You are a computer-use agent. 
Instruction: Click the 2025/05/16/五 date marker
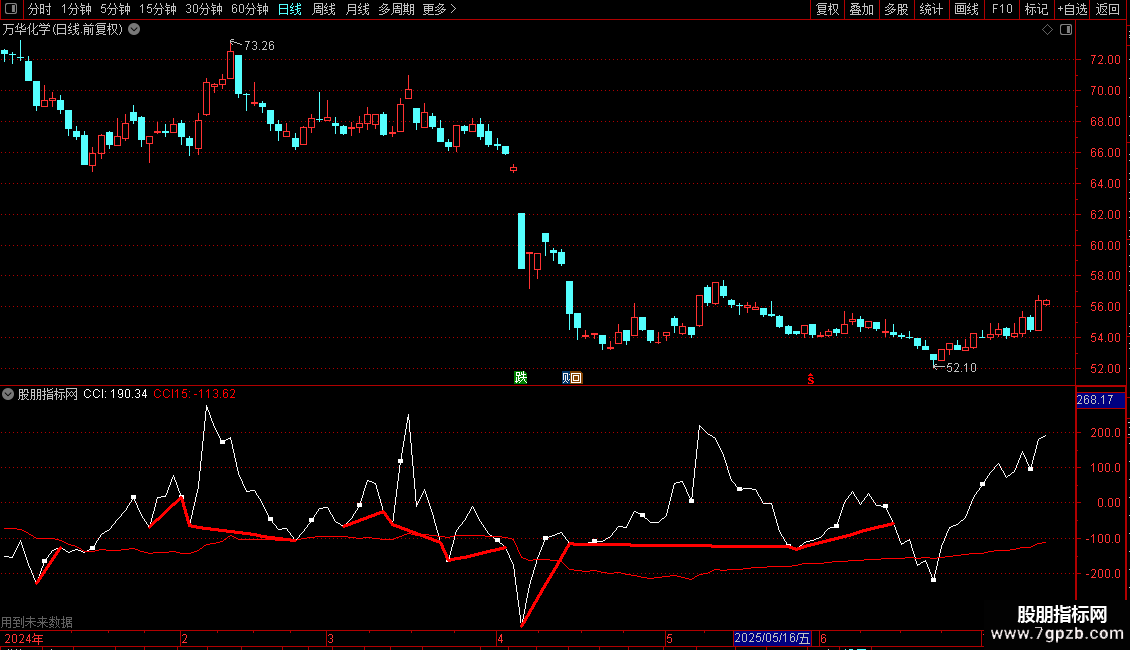[x=773, y=638]
